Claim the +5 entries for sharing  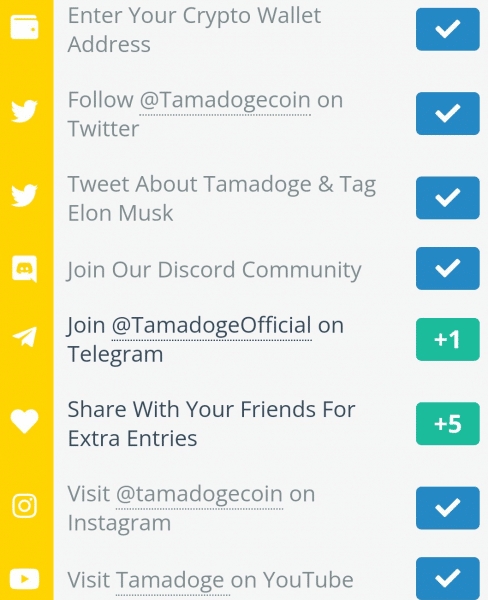[x=448, y=424]
